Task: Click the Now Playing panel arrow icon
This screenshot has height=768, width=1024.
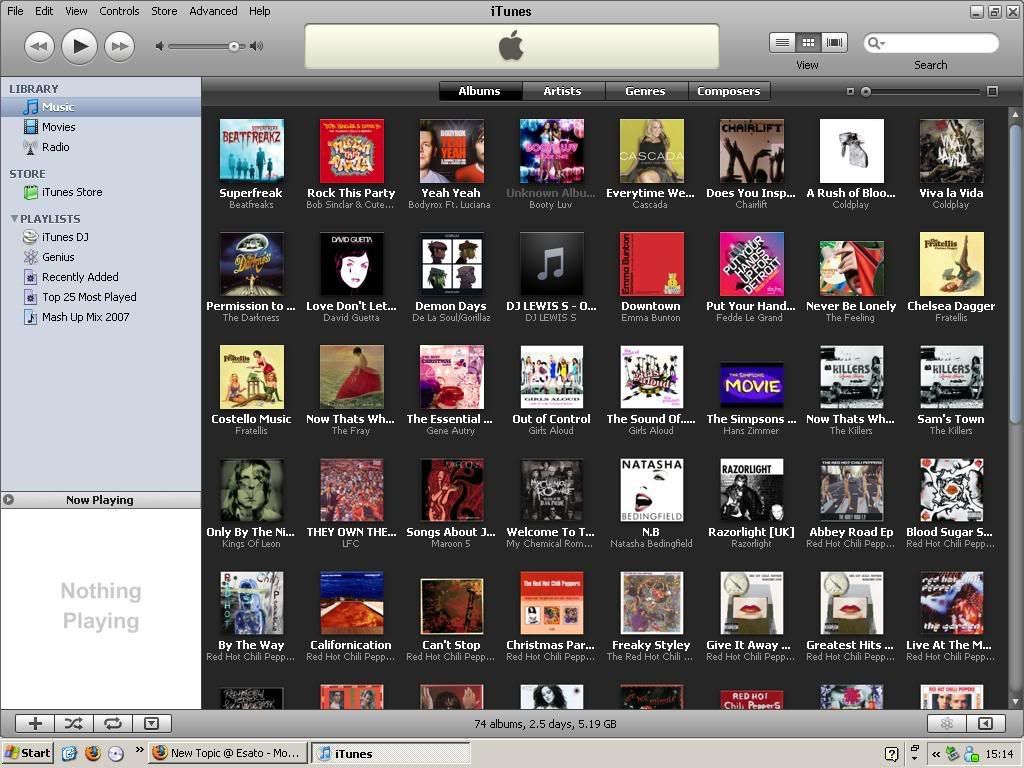Action: [8, 500]
